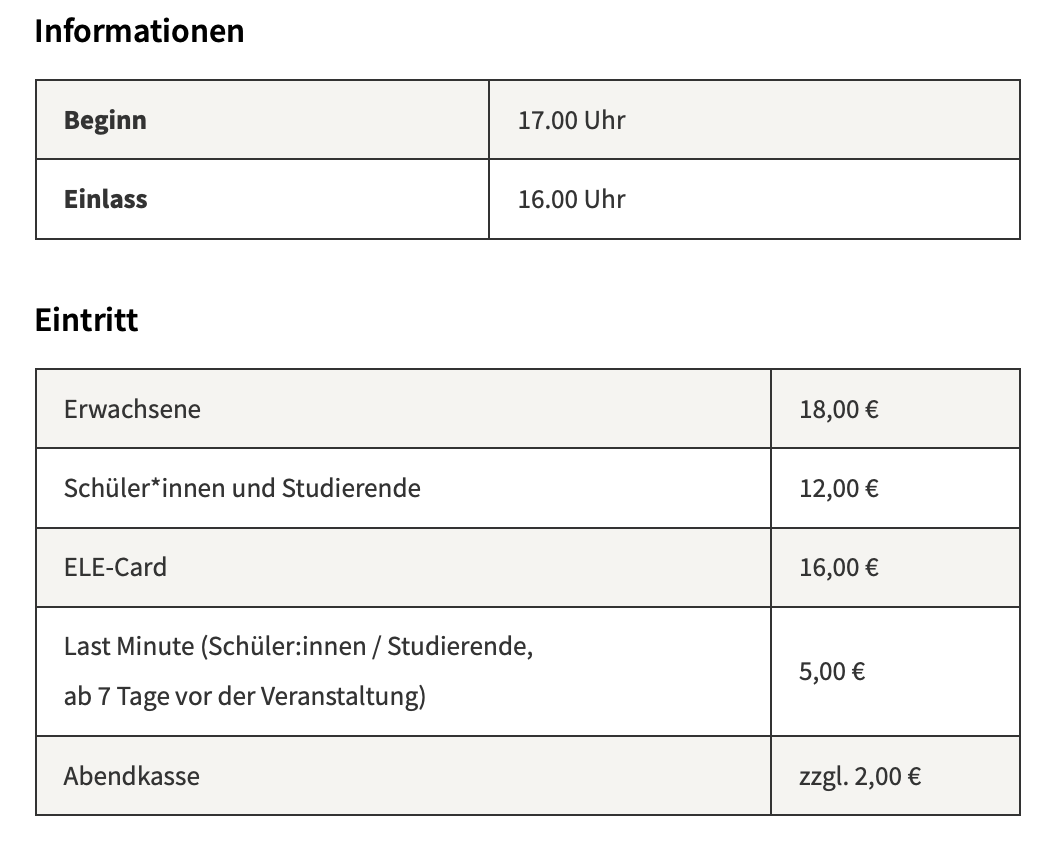Click the Uhr text beside 17.00
Viewport: 1052px width, 844px height.
(x=604, y=121)
